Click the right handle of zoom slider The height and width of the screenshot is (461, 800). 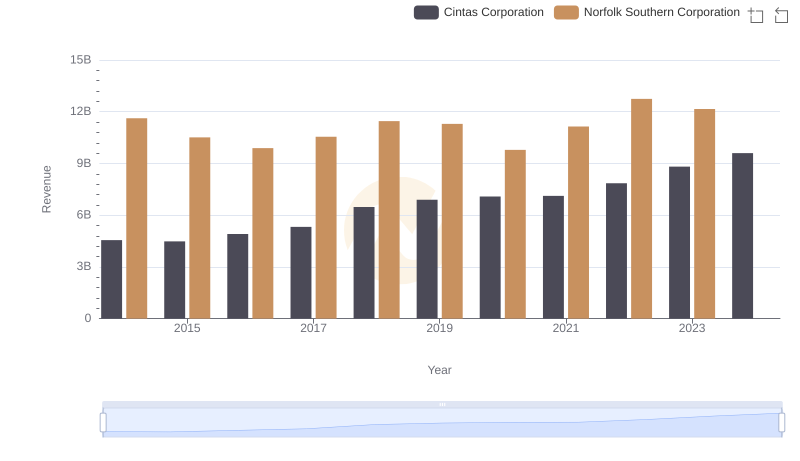click(782, 423)
